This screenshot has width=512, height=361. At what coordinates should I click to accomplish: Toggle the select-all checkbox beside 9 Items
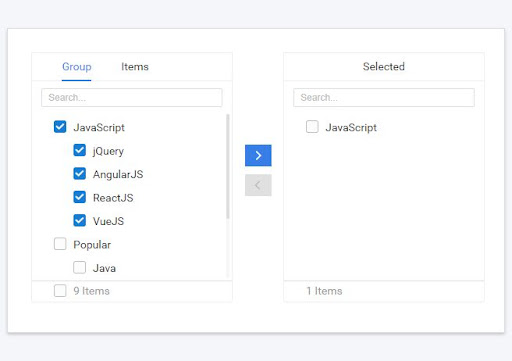coord(60,290)
